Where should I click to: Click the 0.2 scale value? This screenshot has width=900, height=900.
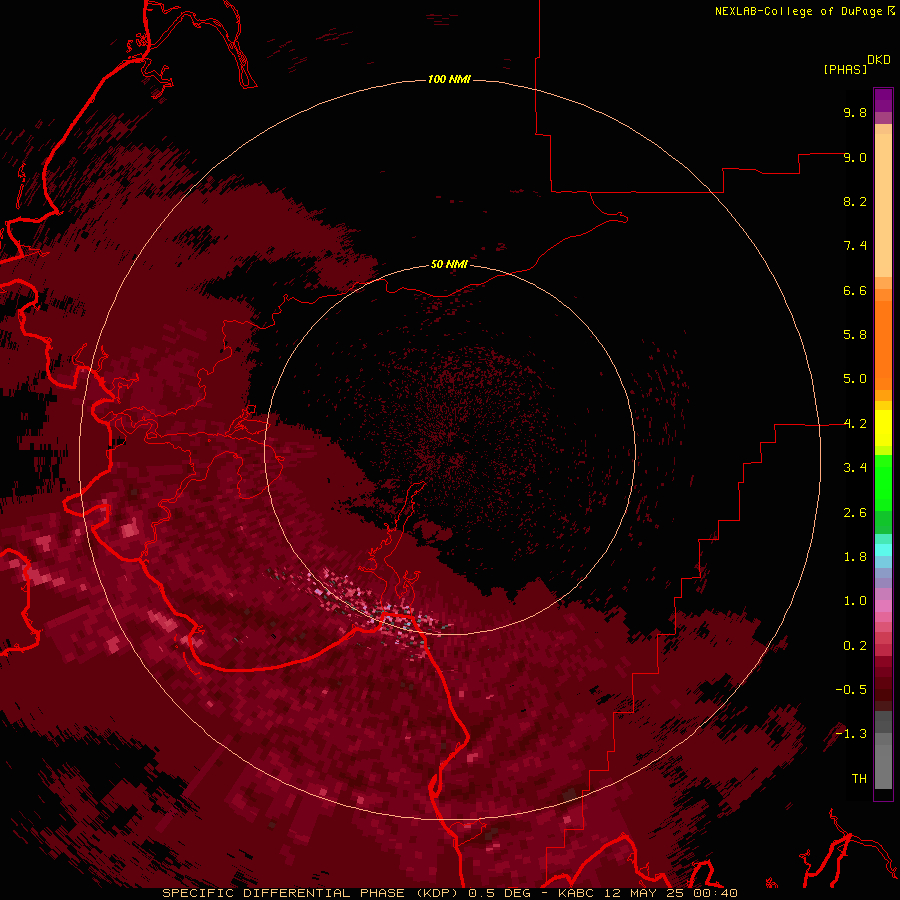pyautogui.click(x=855, y=646)
